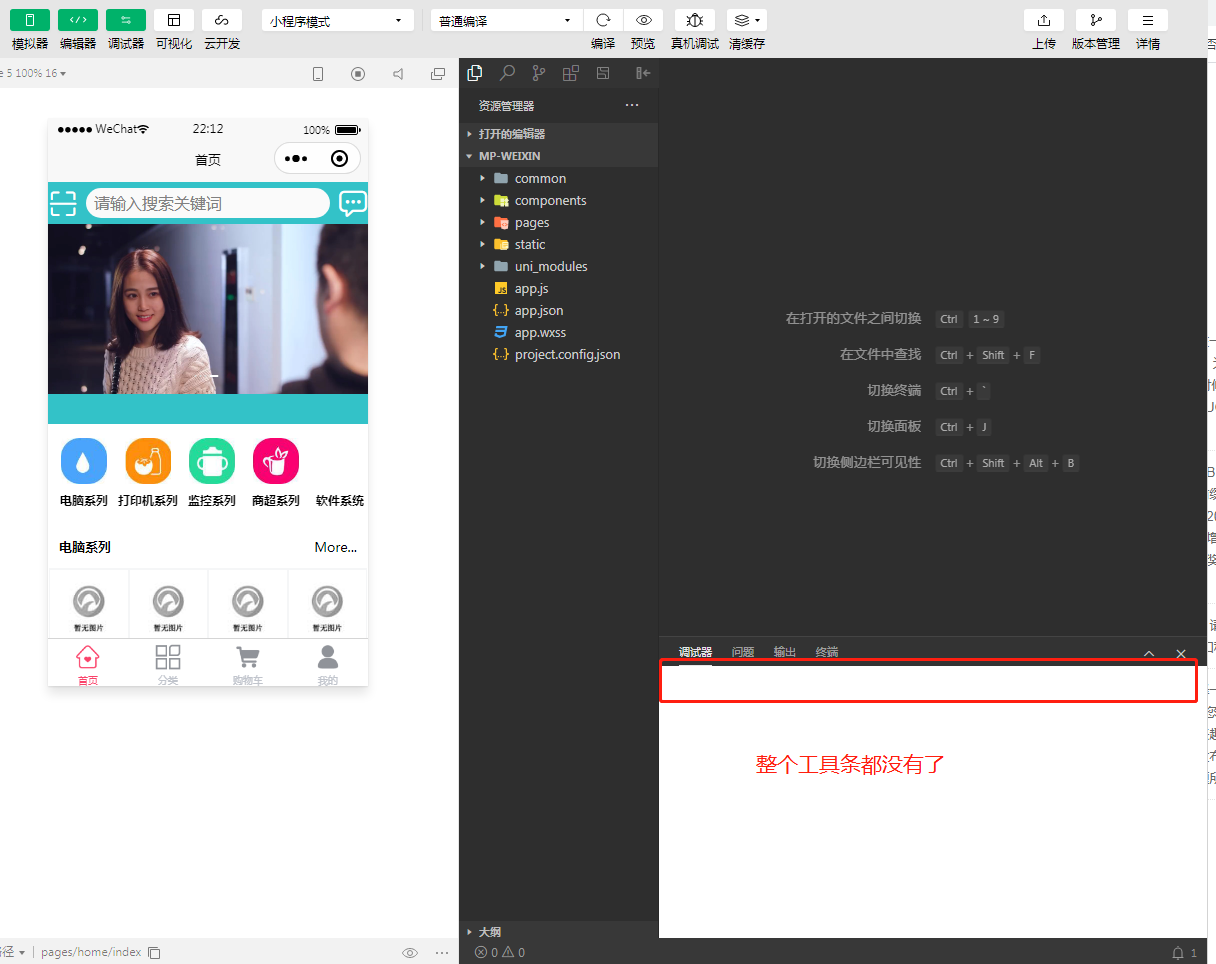
Task: Click the scan QR icon in simulator
Action: [64, 203]
